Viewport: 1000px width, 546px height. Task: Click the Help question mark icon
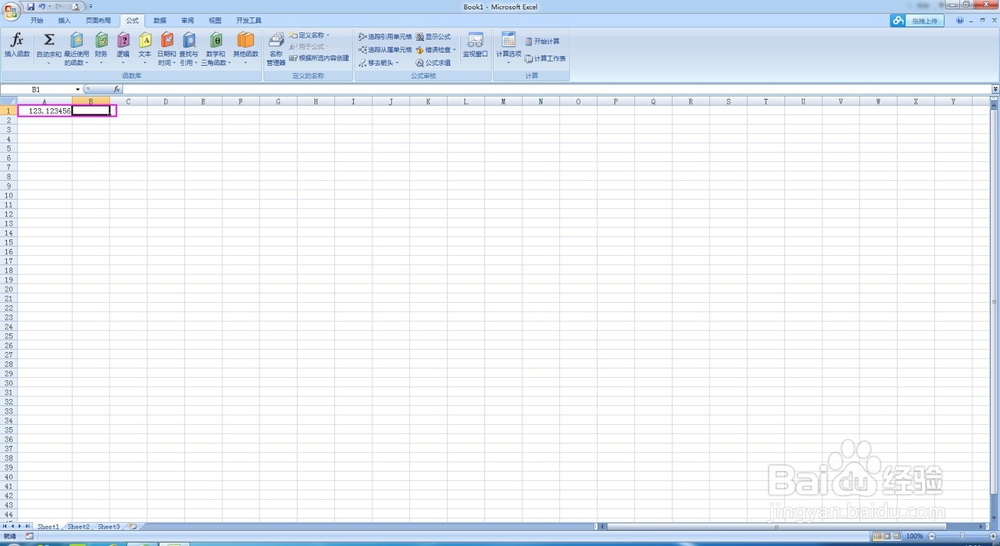click(x=960, y=20)
